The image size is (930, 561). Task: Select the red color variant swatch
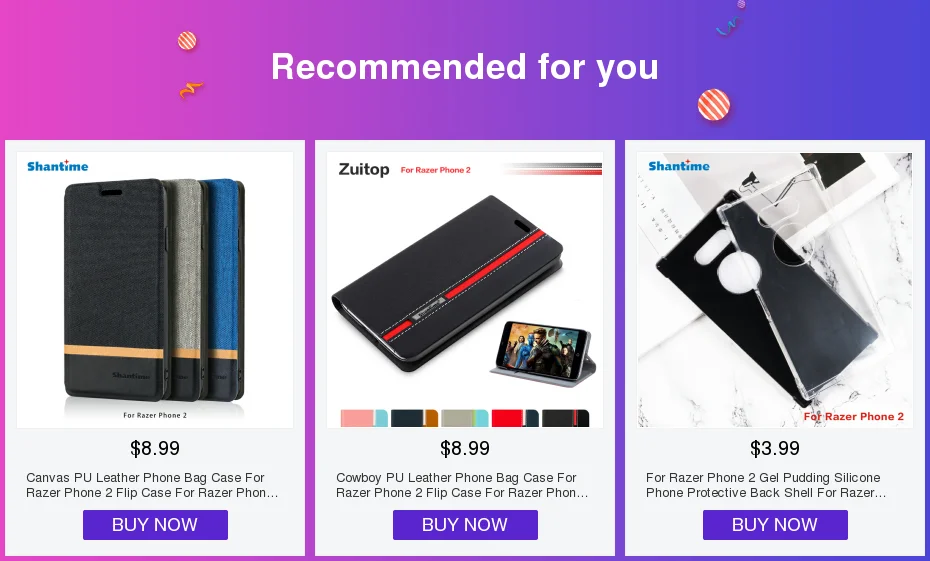coord(515,418)
